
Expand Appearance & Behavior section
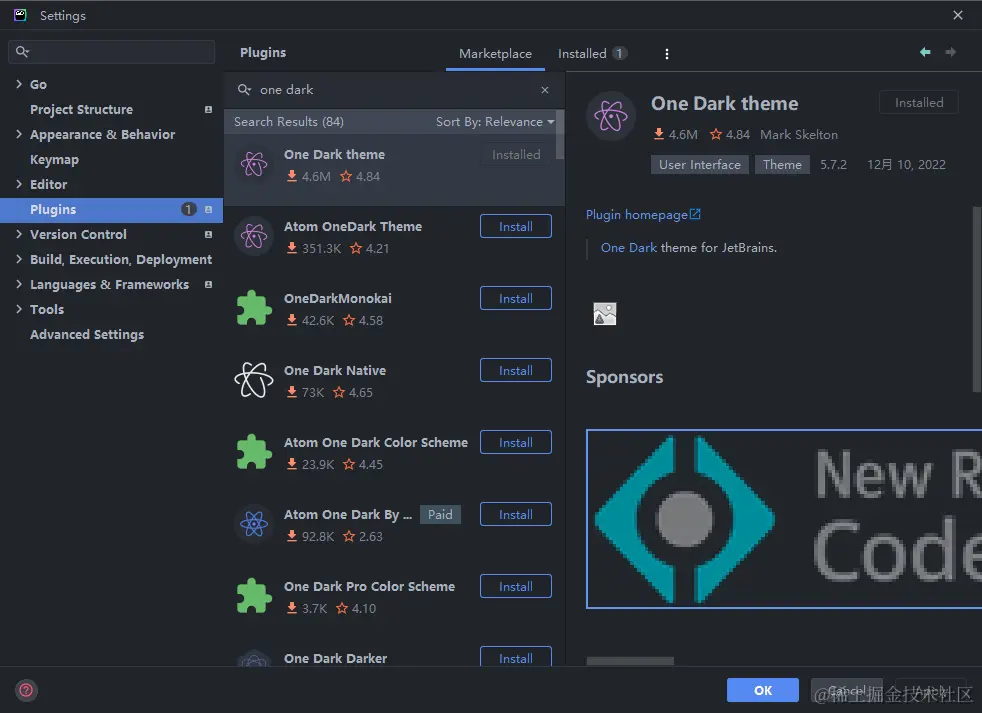(x=19, y=134)
